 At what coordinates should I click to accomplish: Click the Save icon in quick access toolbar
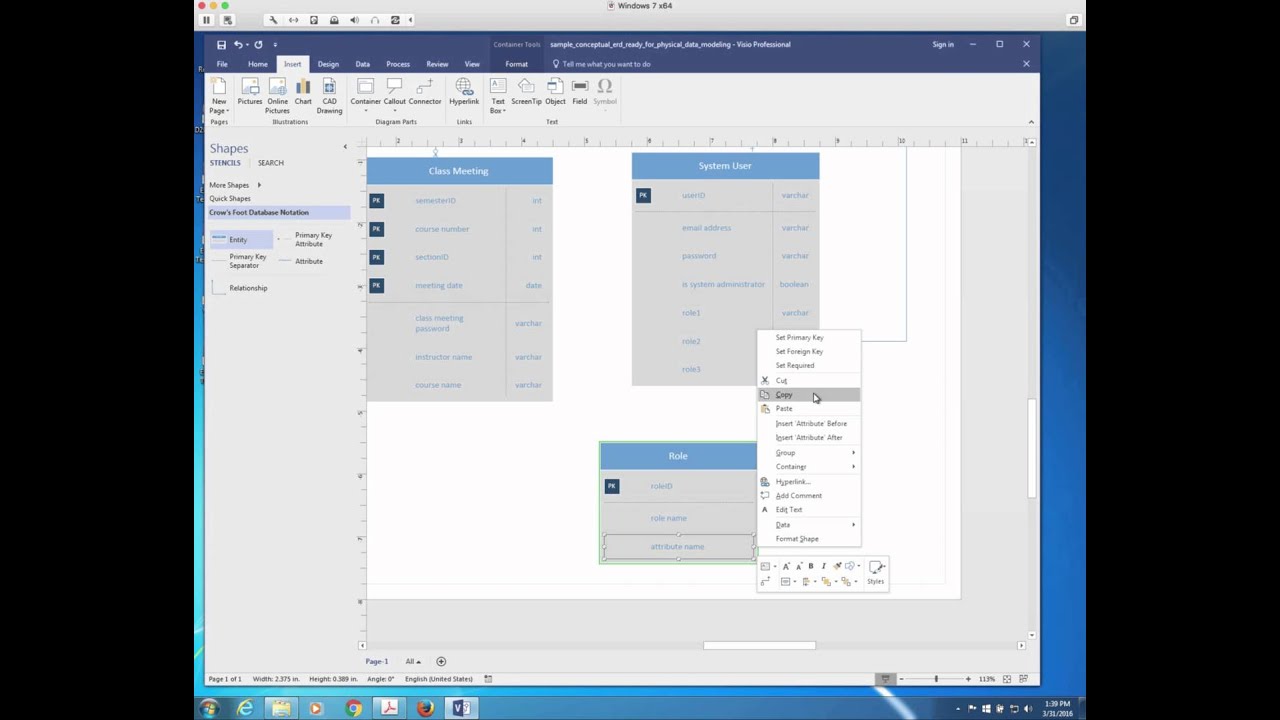[x=221, y=44]
